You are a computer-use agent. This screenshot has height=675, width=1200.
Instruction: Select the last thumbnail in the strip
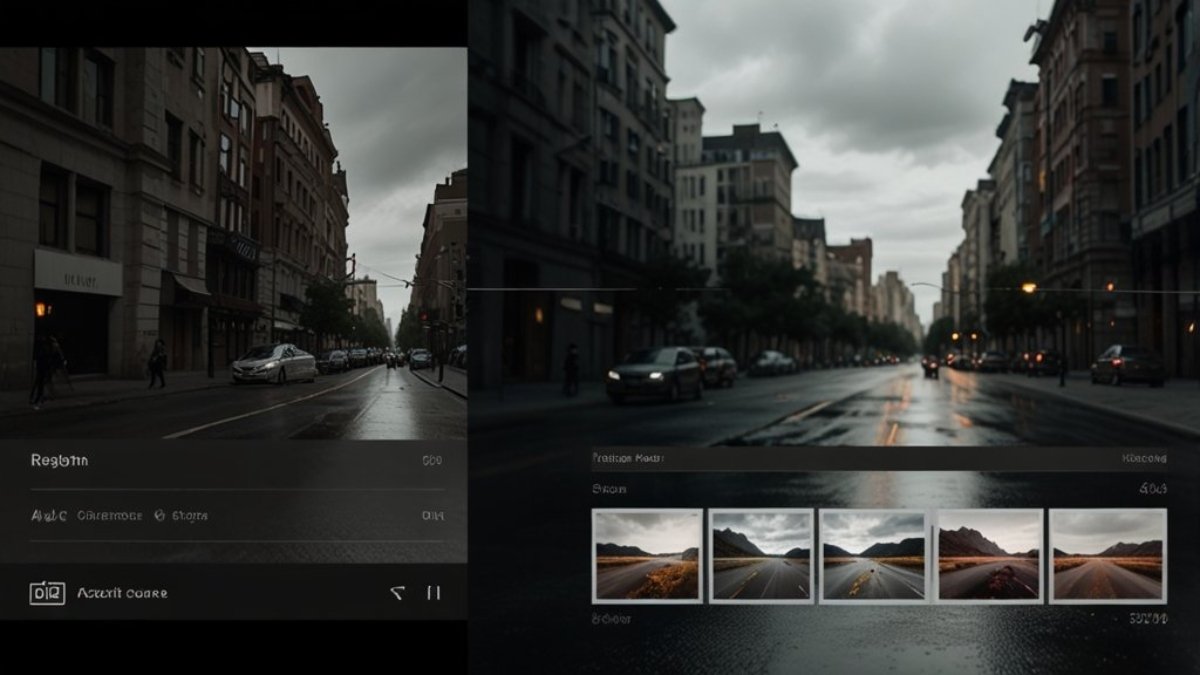click(1107, 556)
